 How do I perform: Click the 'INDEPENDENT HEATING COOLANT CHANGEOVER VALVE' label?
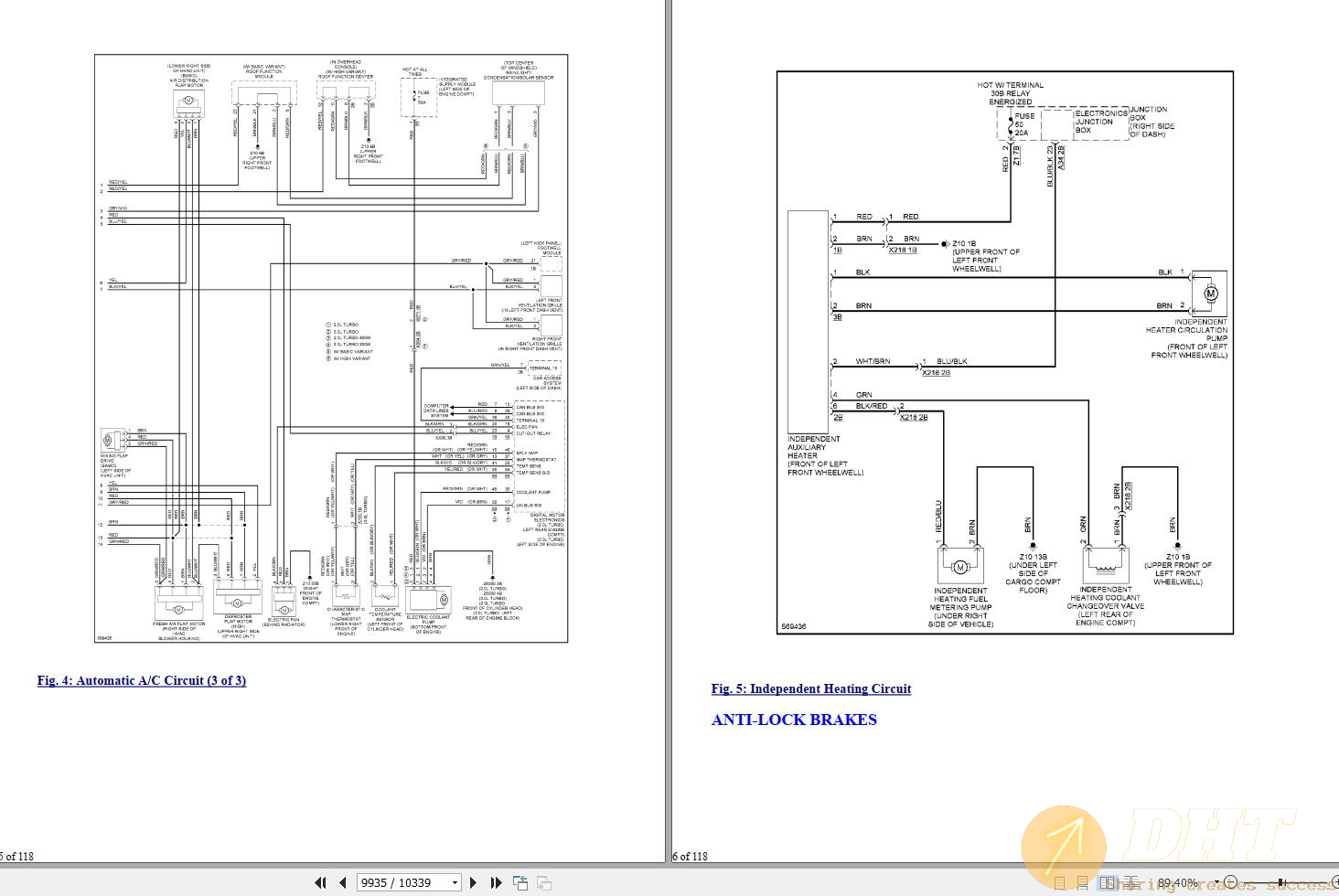1105,605
